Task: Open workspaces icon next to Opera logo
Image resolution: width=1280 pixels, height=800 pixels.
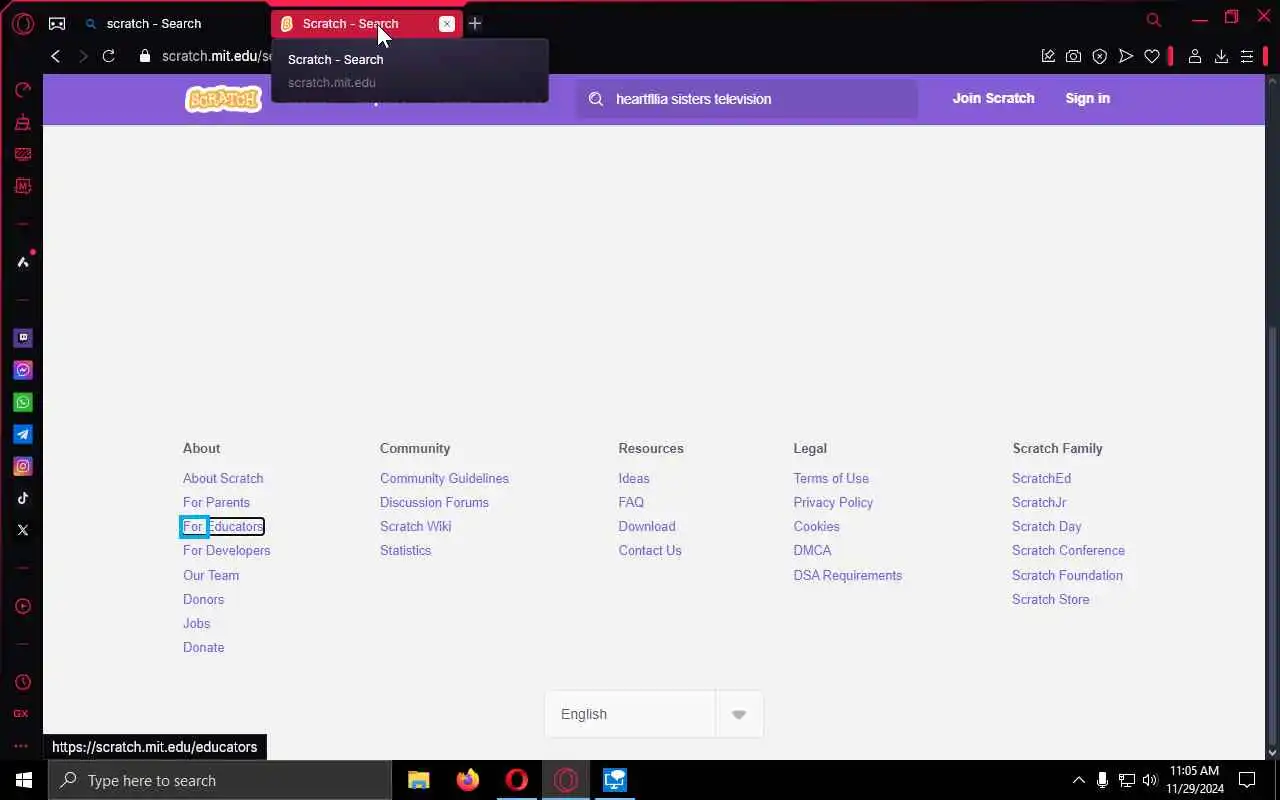Action: tap(57, 23)
